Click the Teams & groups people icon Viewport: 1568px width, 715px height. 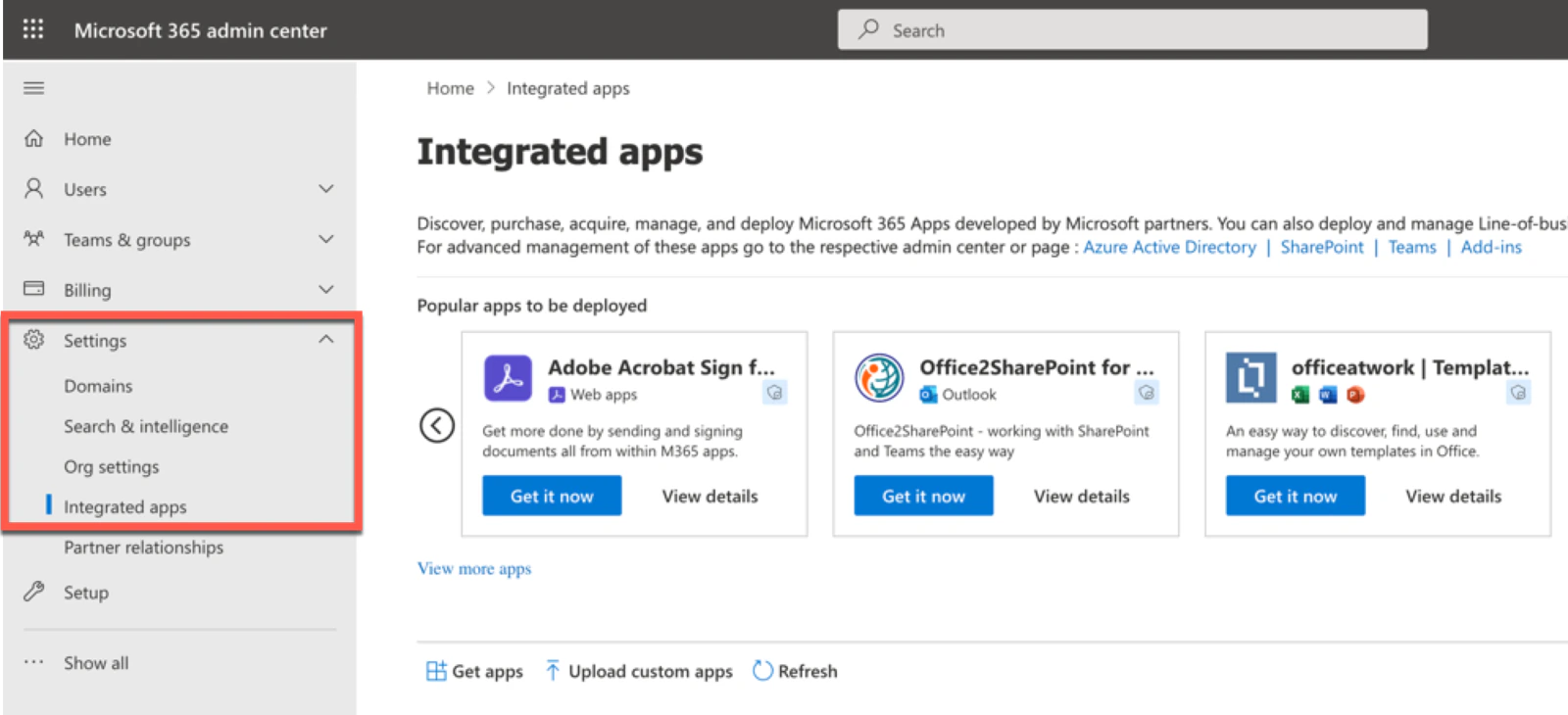[x=34, y=239]
